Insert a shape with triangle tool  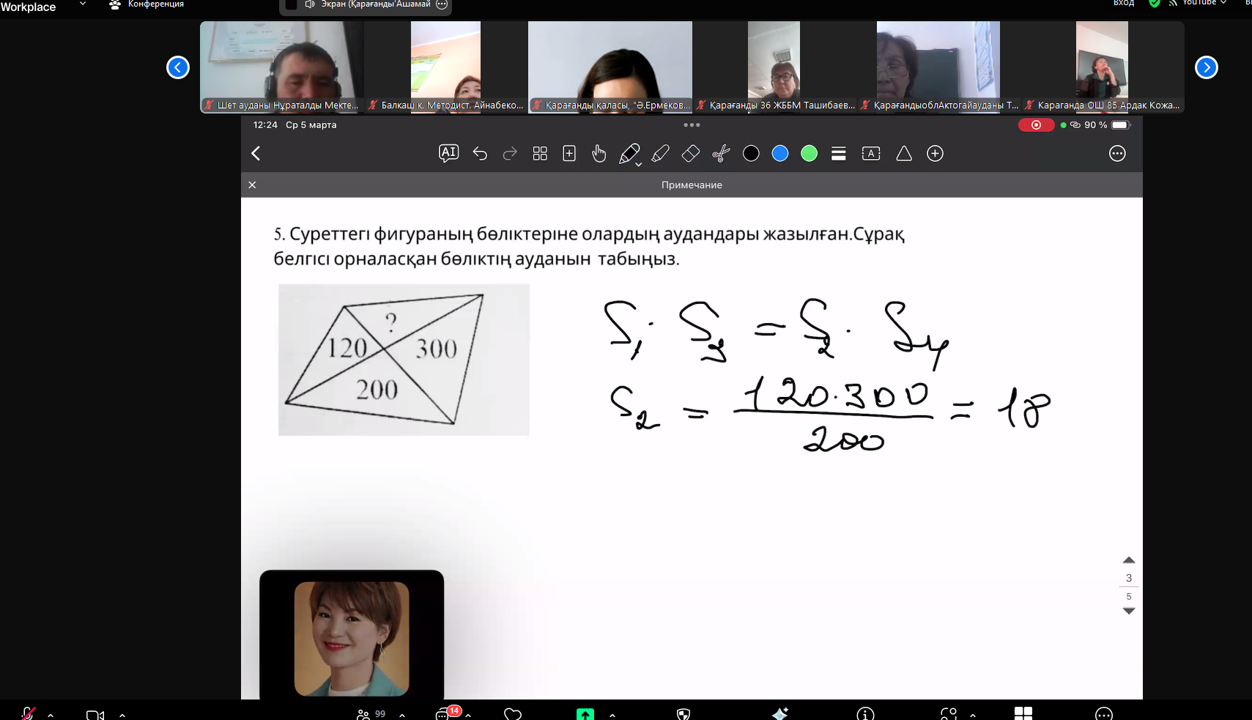[904, 153]
